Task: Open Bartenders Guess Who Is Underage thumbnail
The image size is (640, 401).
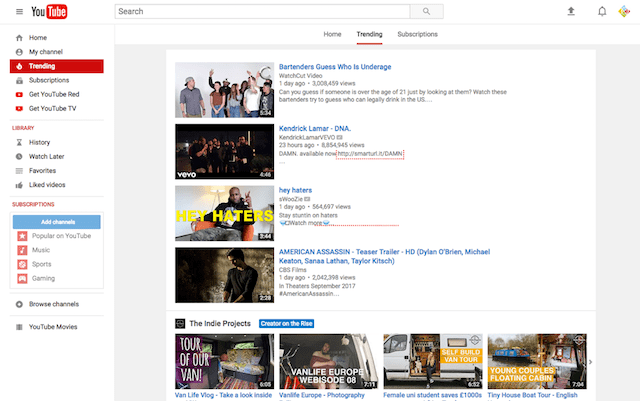Action: tap(224, 90)
